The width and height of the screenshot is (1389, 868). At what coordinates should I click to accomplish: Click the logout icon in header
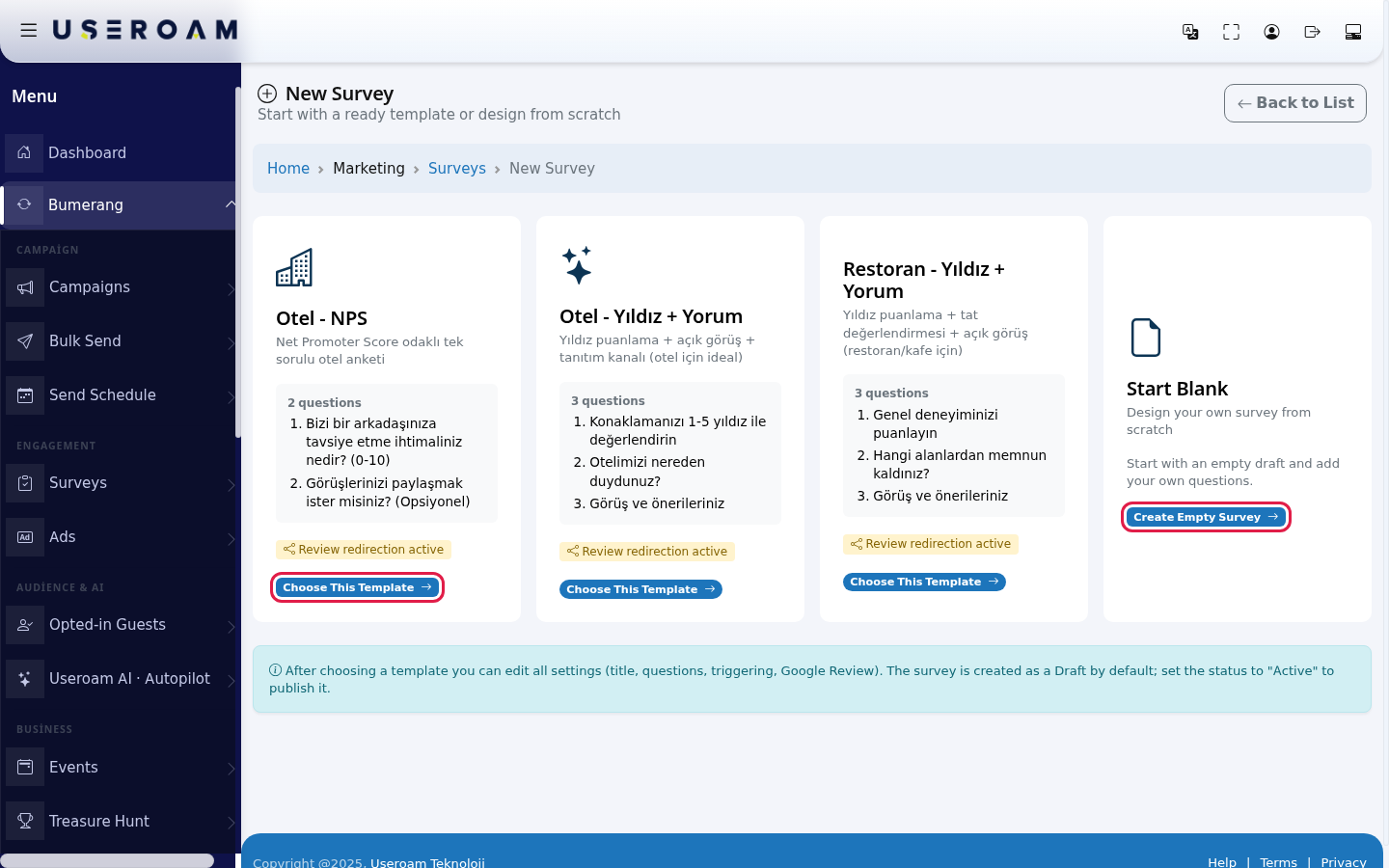tap(1312, 32)
